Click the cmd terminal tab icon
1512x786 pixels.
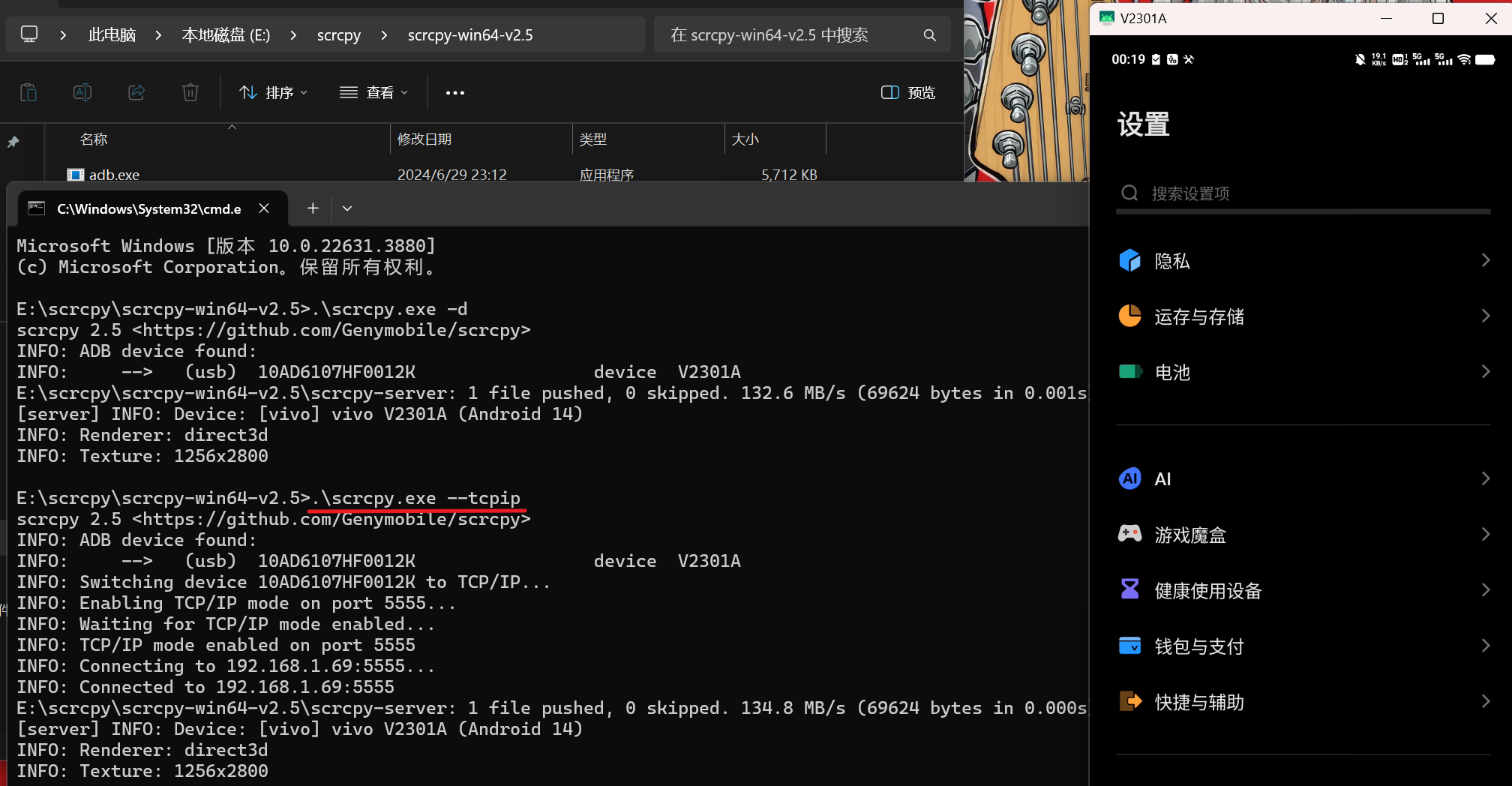click(37, 208)
